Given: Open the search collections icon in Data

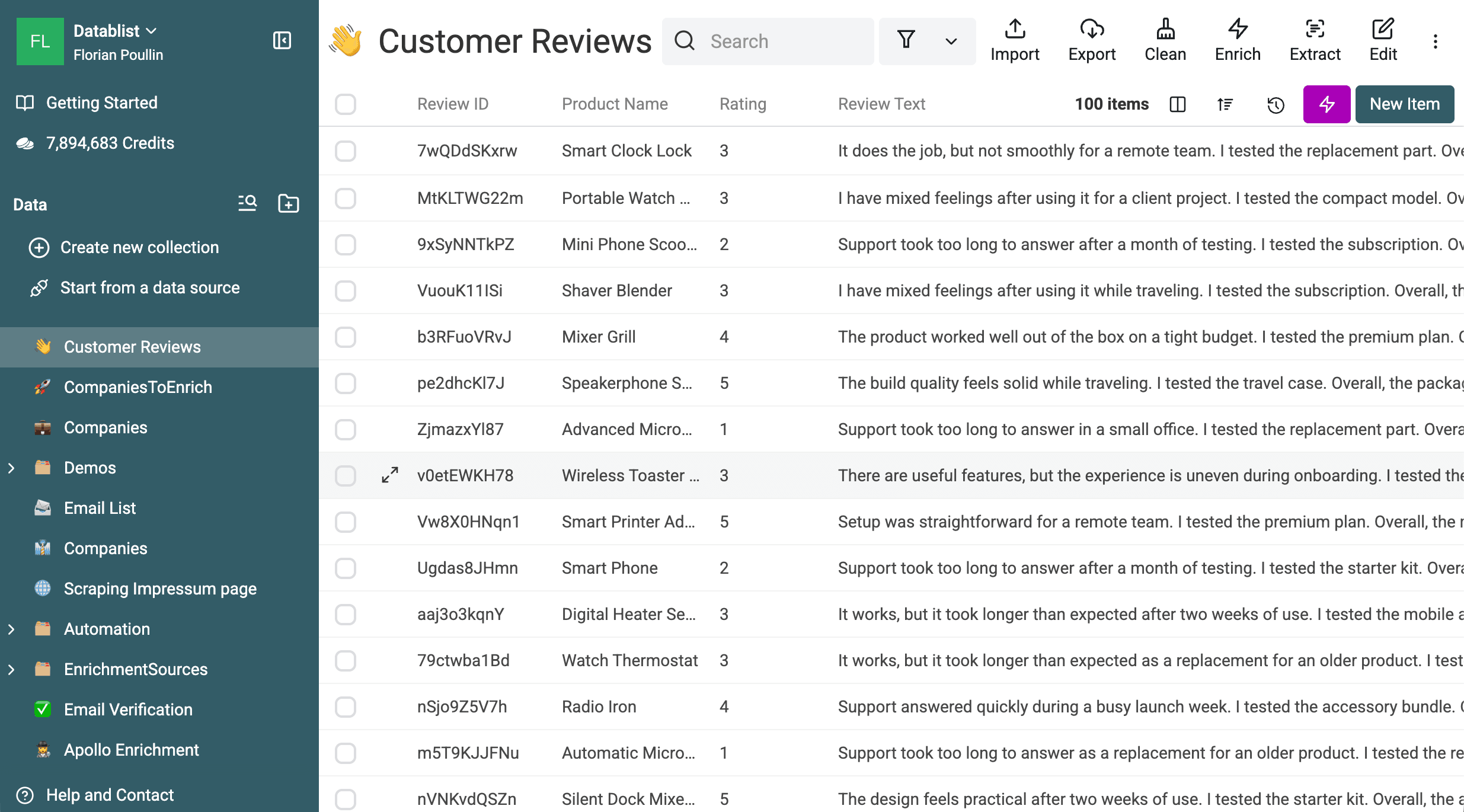Looking at the screenshot, I should coord(247,203).
